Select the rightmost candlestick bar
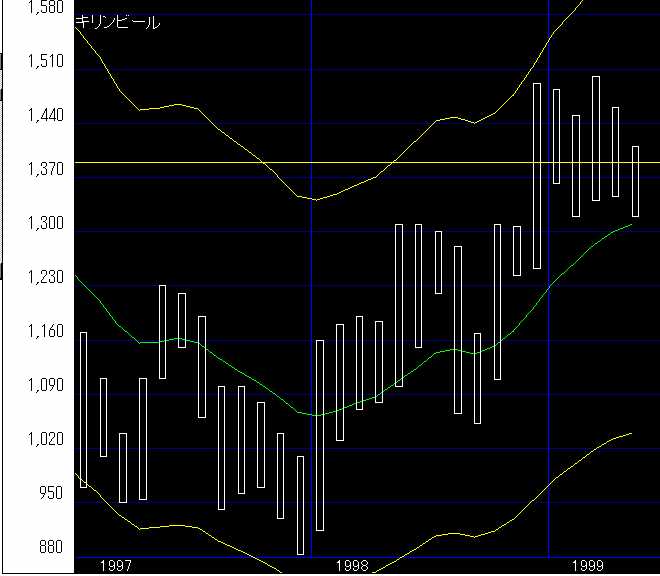660x576 pixels. pyautogui.click(x=635, y=181)
